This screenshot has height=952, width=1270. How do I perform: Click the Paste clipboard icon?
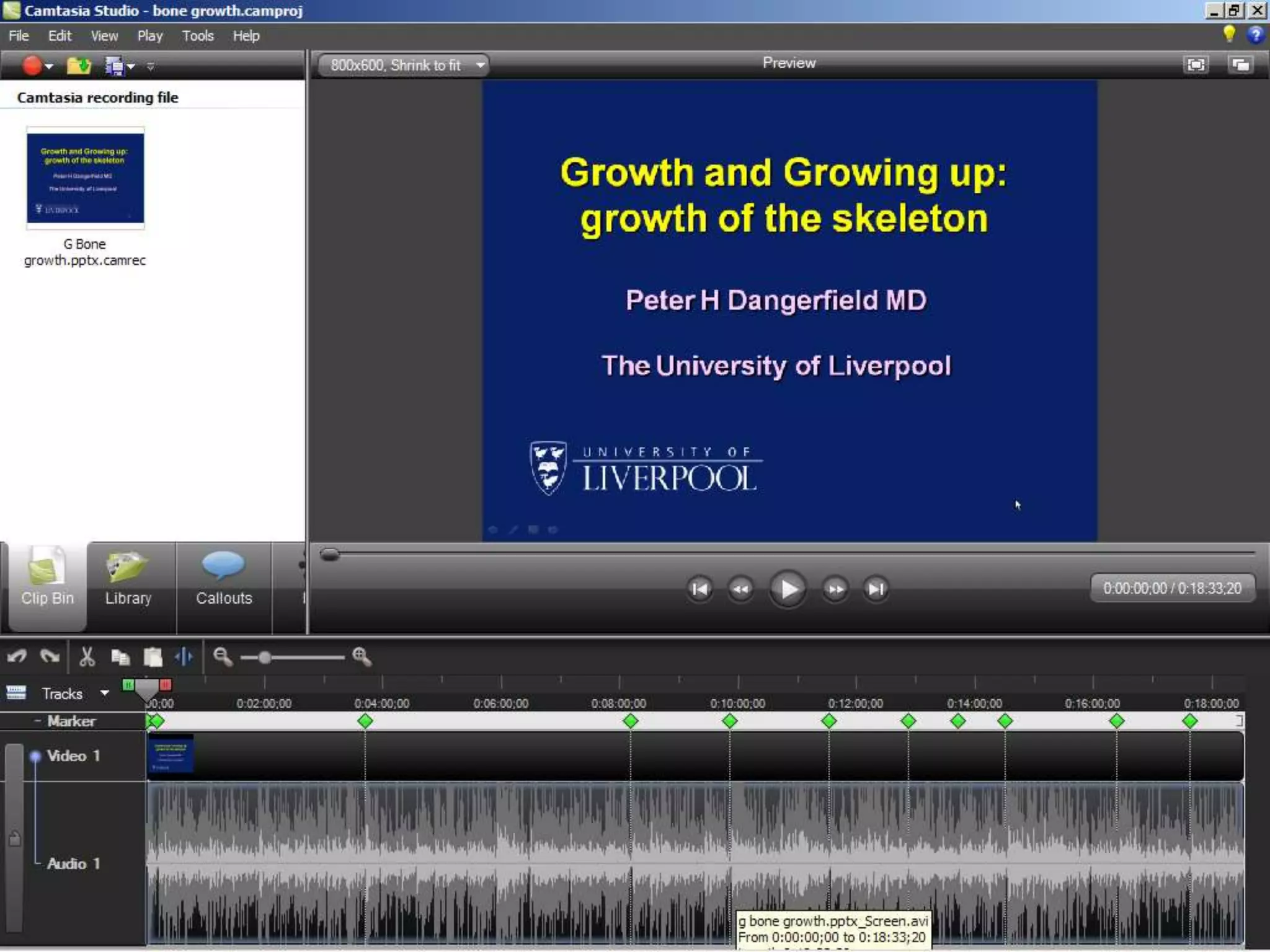click(x=153, y=657)
